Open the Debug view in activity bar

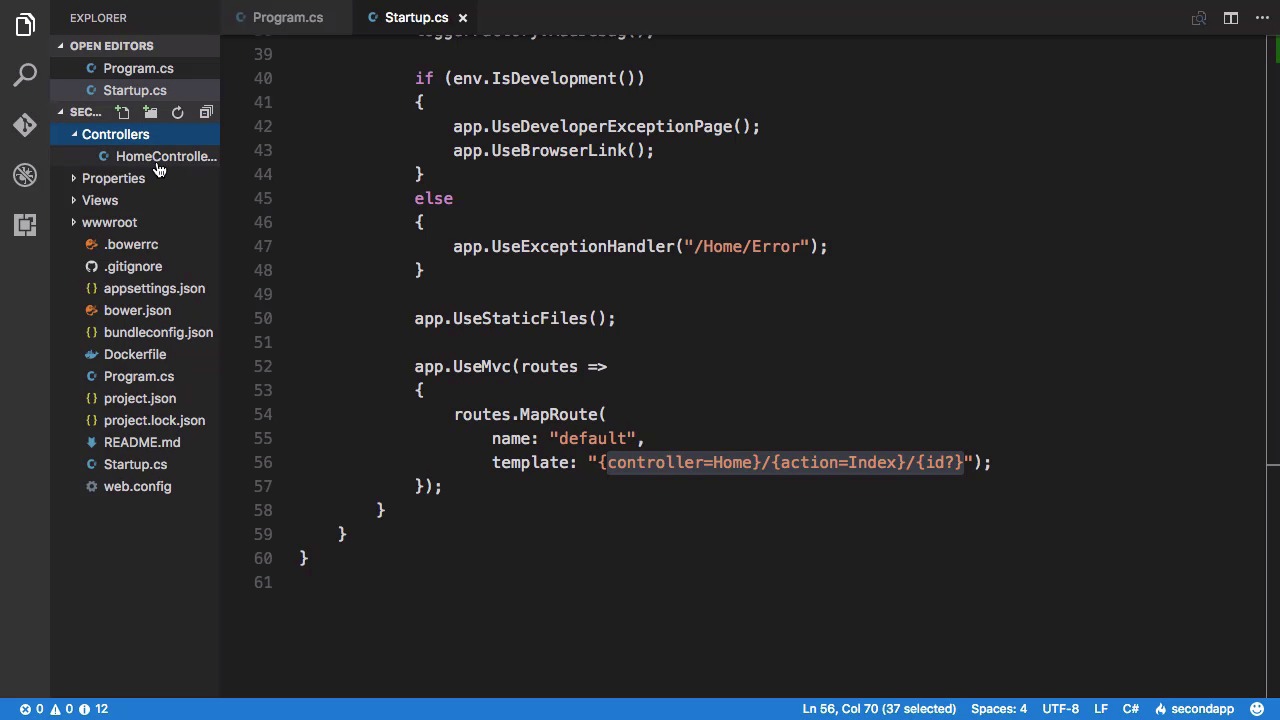point(25,175)
